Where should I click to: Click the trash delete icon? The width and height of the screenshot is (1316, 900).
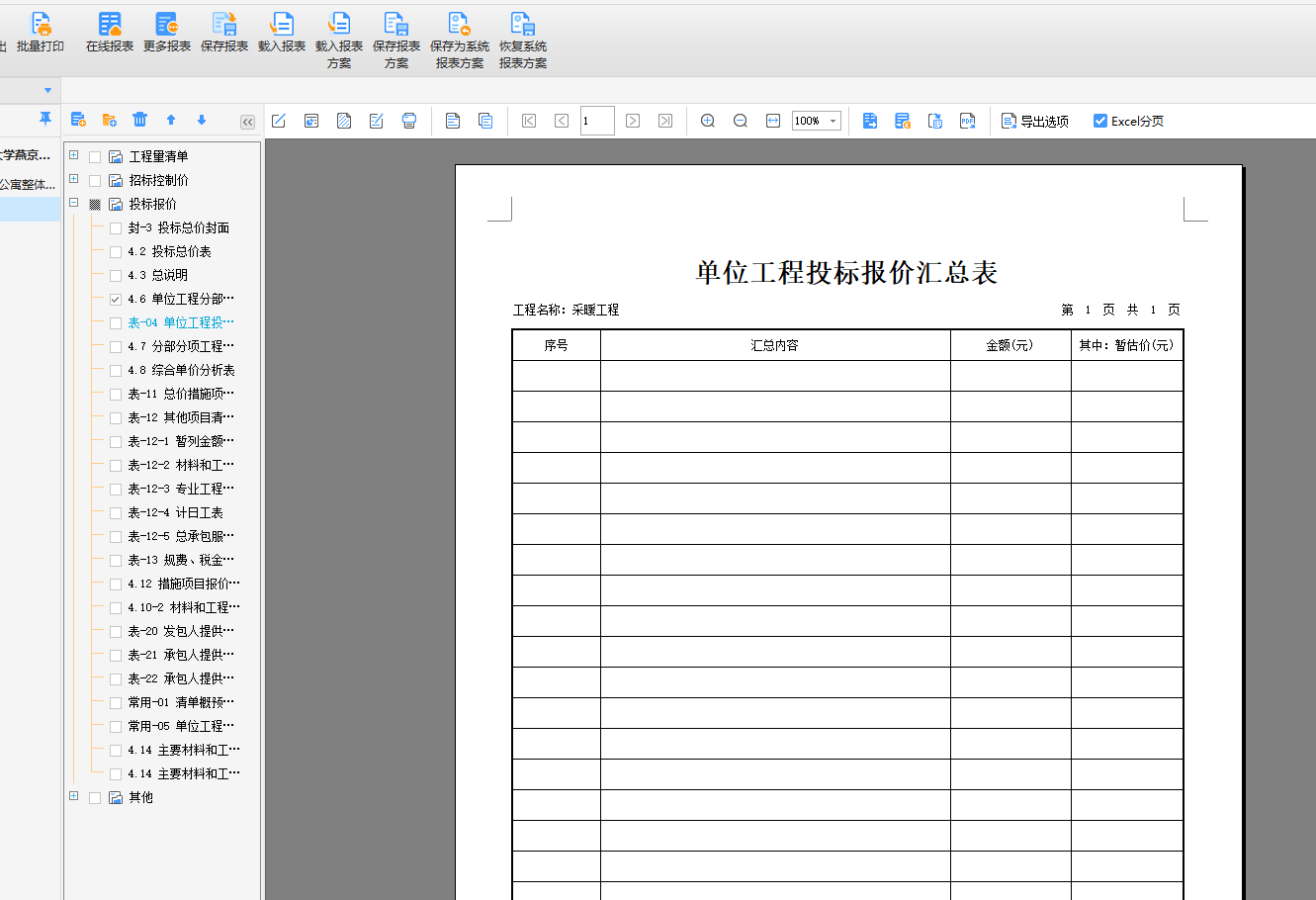click(140, 120)
